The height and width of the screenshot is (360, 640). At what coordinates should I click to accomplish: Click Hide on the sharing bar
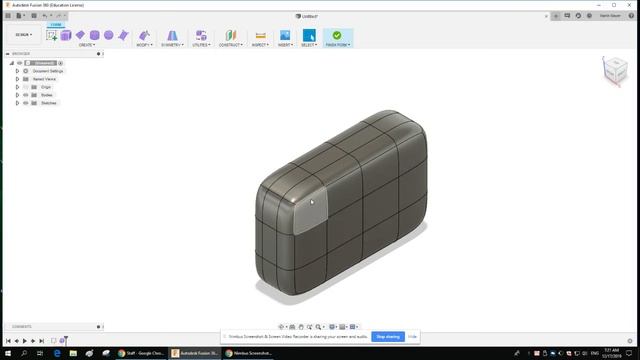[412, 337]
